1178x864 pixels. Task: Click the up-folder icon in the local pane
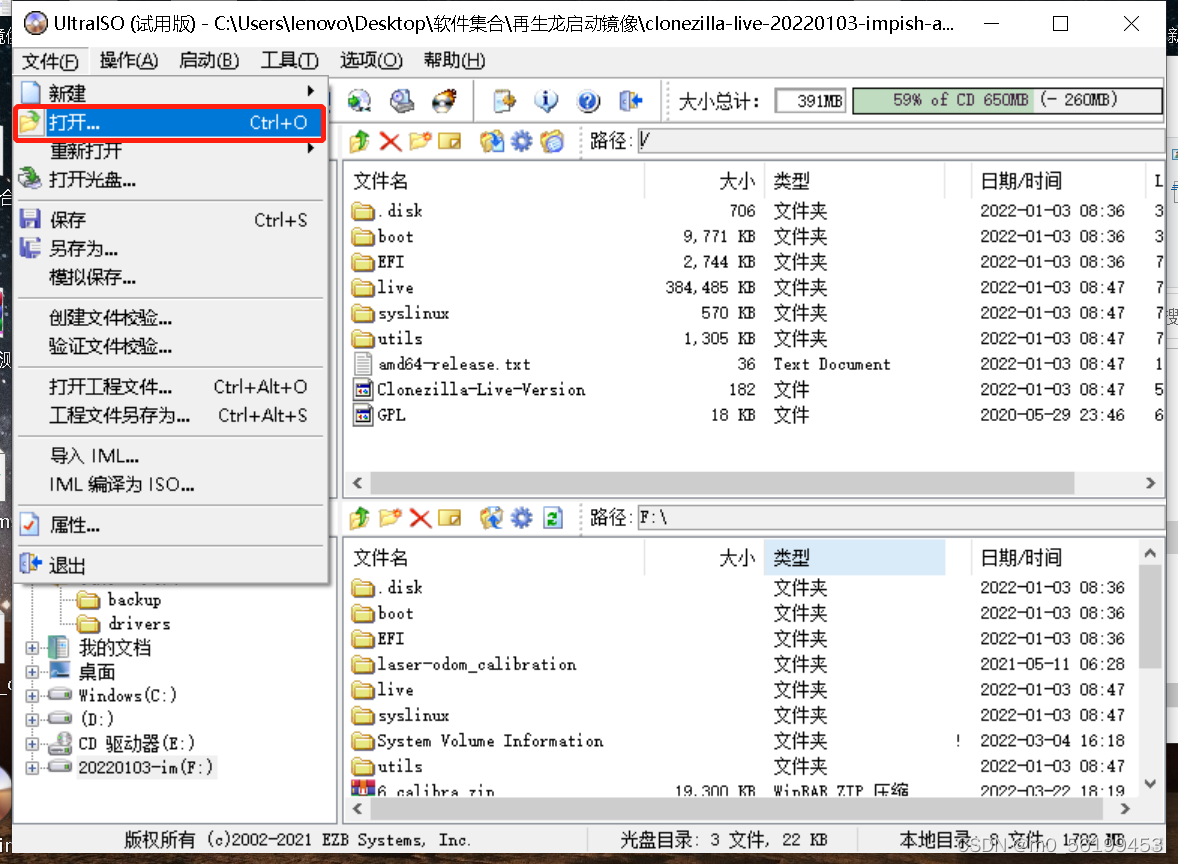coord(360,518)
